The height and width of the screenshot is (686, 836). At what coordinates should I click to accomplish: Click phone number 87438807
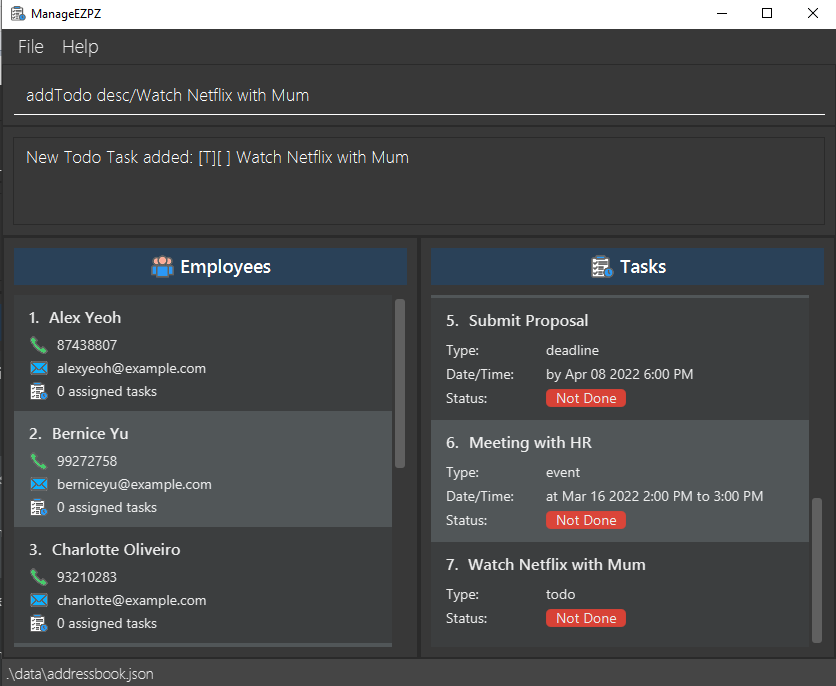tap(87, 345)
